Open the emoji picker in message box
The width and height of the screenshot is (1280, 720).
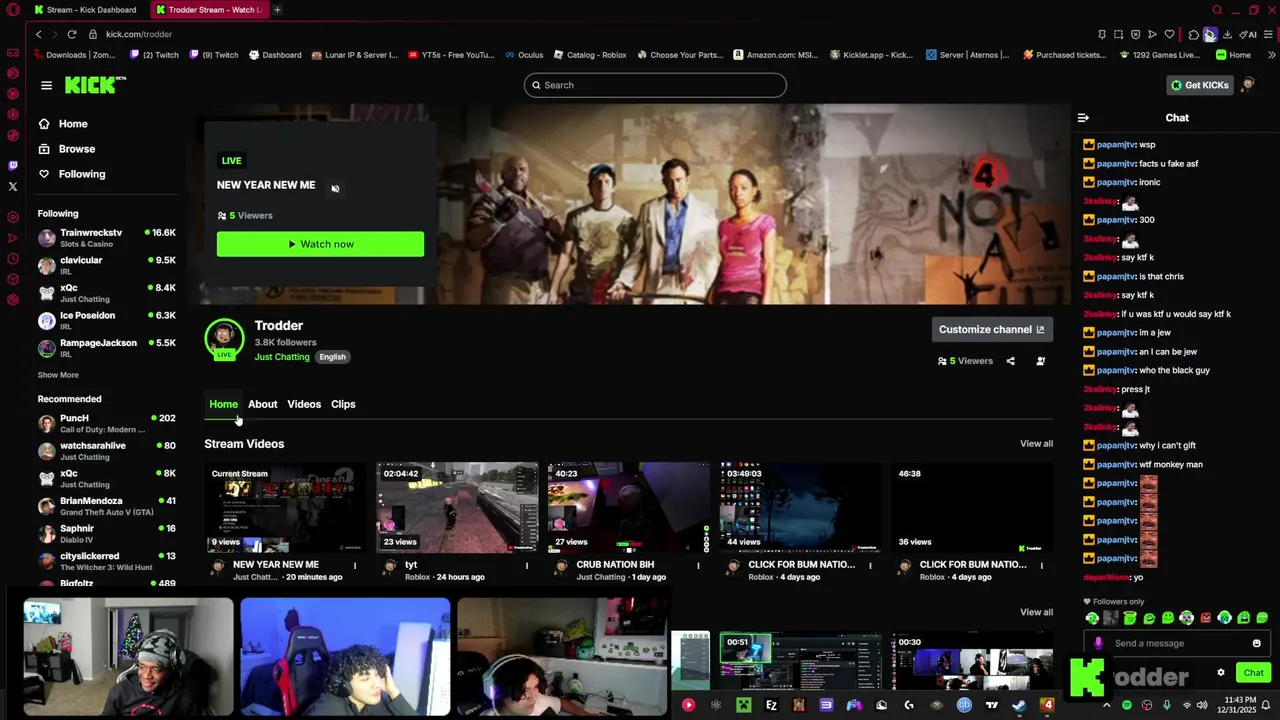pos(1257,643)
